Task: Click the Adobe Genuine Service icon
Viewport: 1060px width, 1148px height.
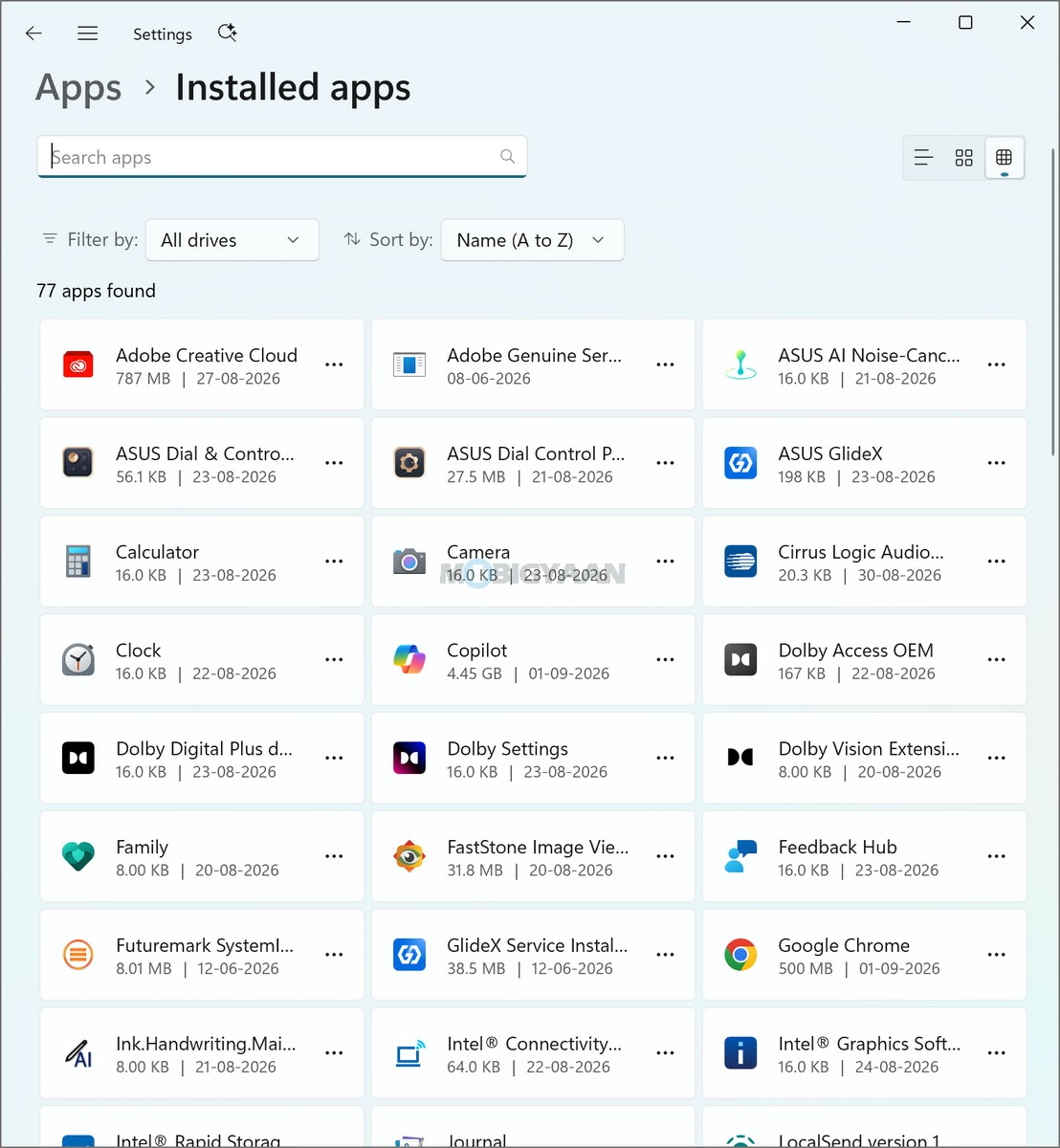Action: click(409, 364)
